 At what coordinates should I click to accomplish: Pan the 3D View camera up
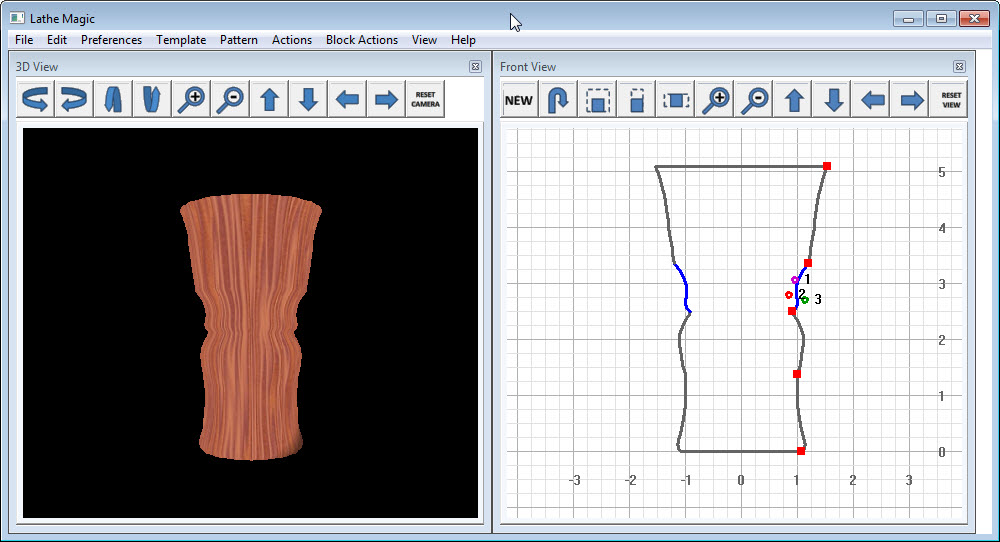click(269, 99)
